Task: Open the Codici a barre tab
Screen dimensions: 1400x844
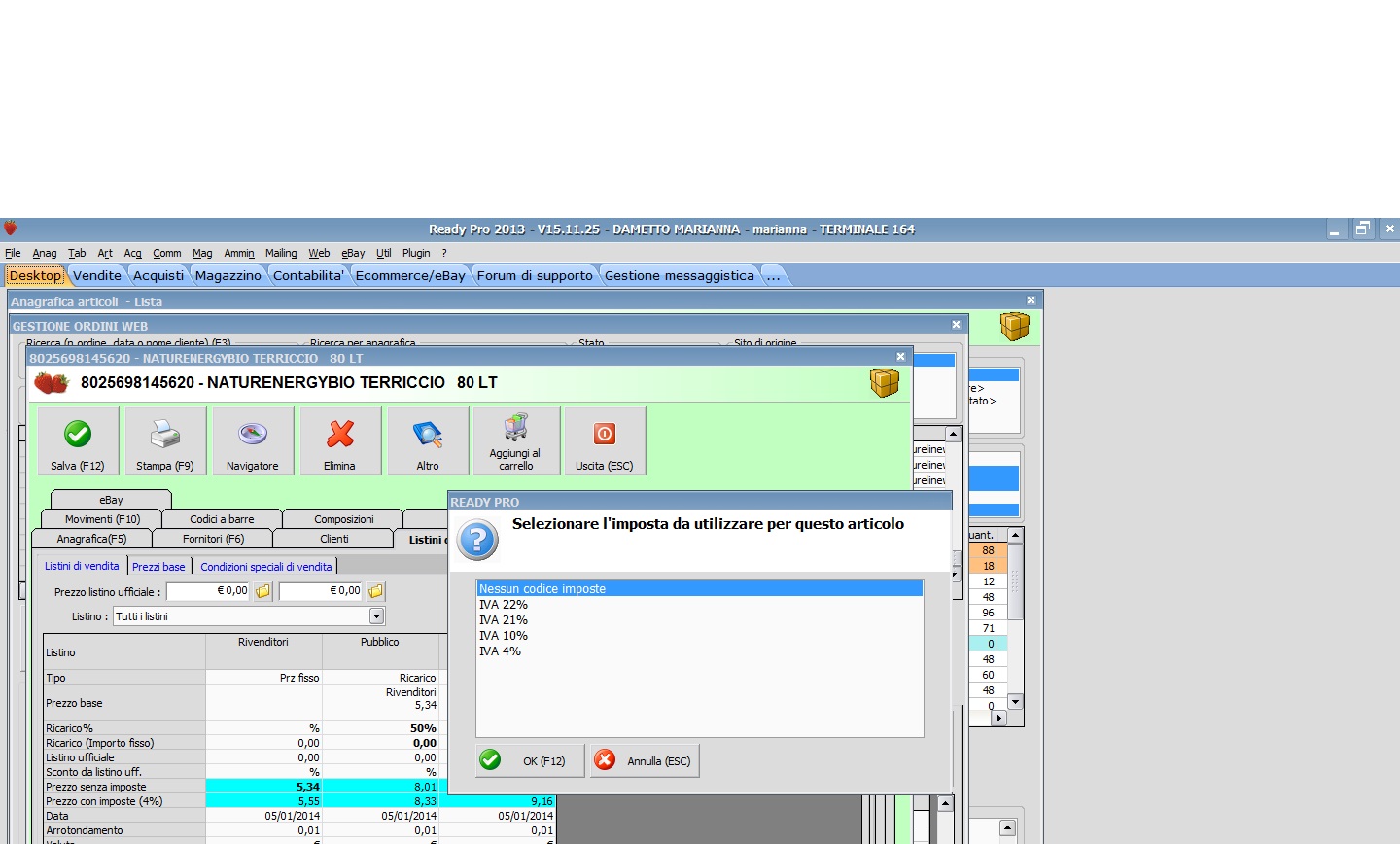Action: tap(222, 519)
